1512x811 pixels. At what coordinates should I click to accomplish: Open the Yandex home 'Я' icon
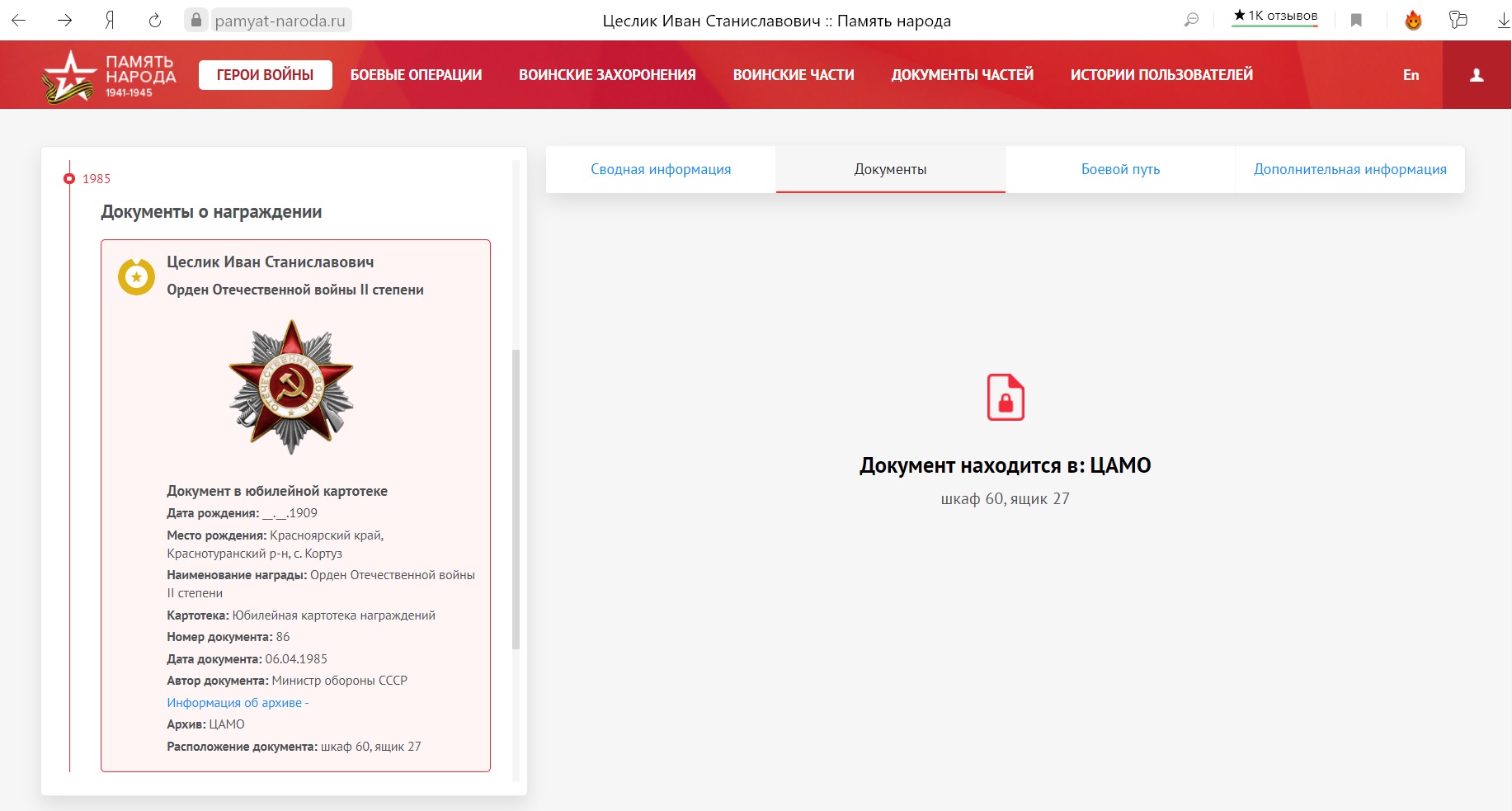(x=110, y=21)
